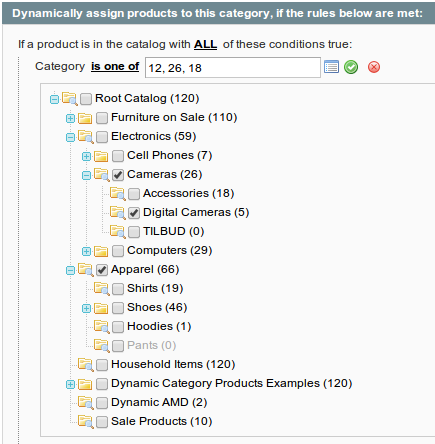Screen dimensions: 435x444
Task: Select the 'Root Catalog (120)' label
Action: [147, 98]
